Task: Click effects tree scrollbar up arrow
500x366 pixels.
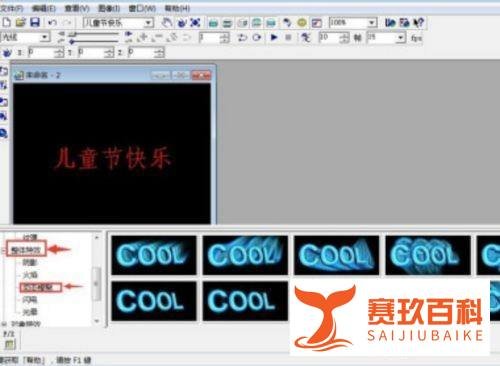Action: [97, 237]
